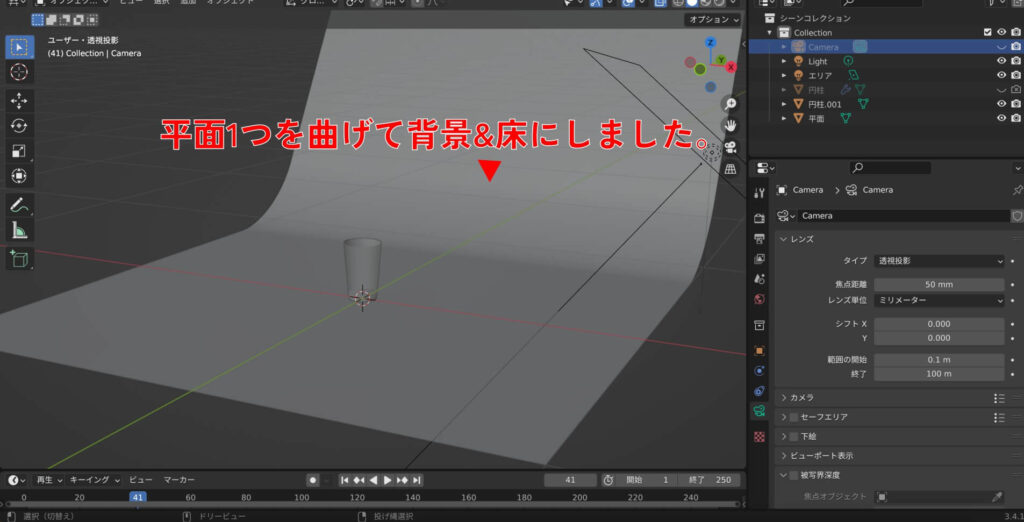Choose the Scale tool
Image resolution: width=1024 pixels, height=522 pixels.
(x=20, y=151)
